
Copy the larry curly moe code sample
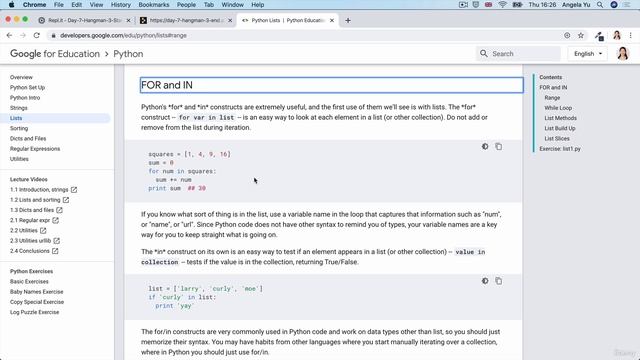click(x=499, y=281)
